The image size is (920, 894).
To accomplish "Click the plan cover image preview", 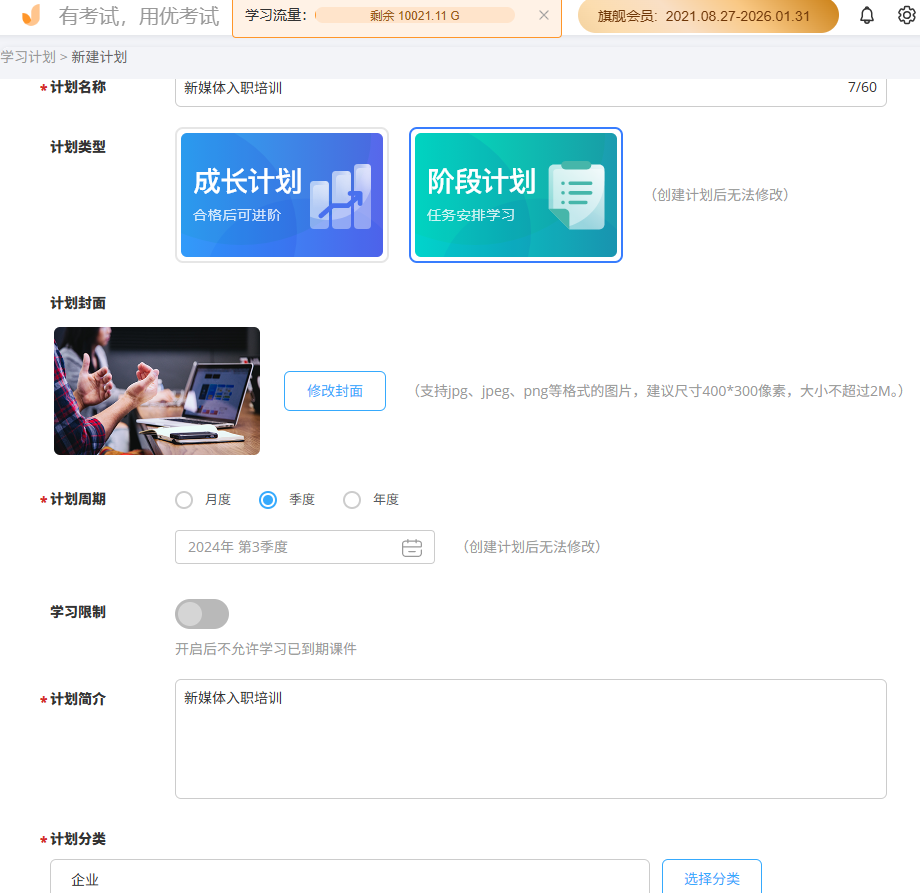I will (156, 390).
